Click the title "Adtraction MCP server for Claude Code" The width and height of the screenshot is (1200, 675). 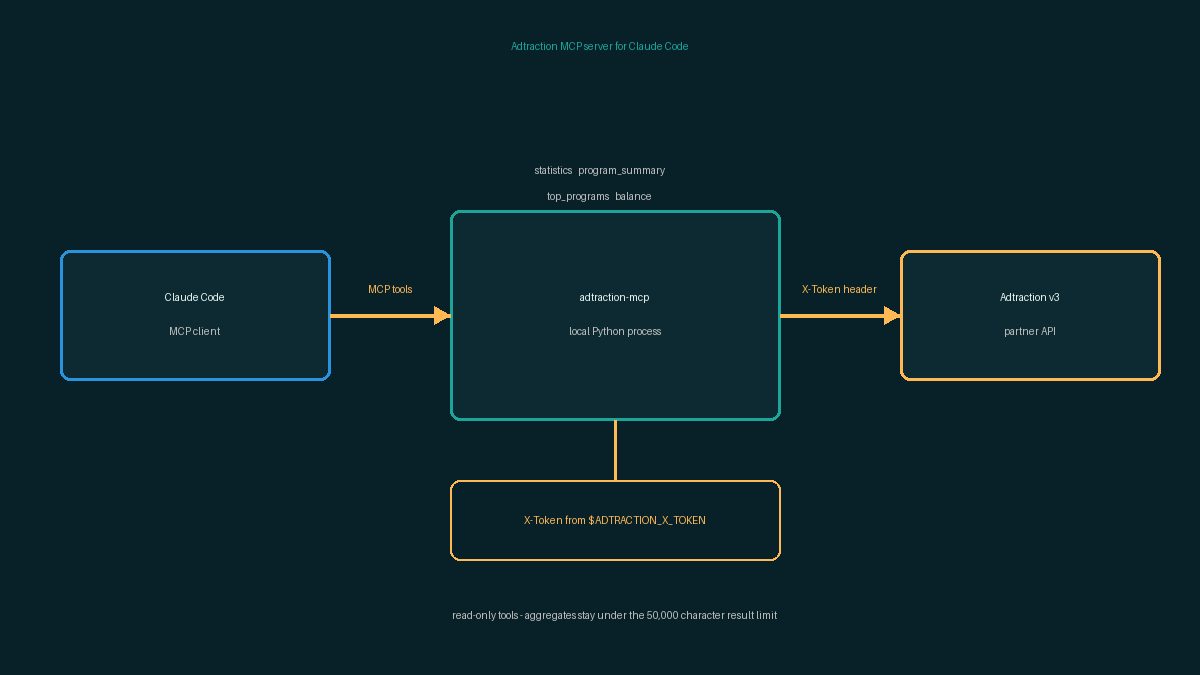point(599,46)
